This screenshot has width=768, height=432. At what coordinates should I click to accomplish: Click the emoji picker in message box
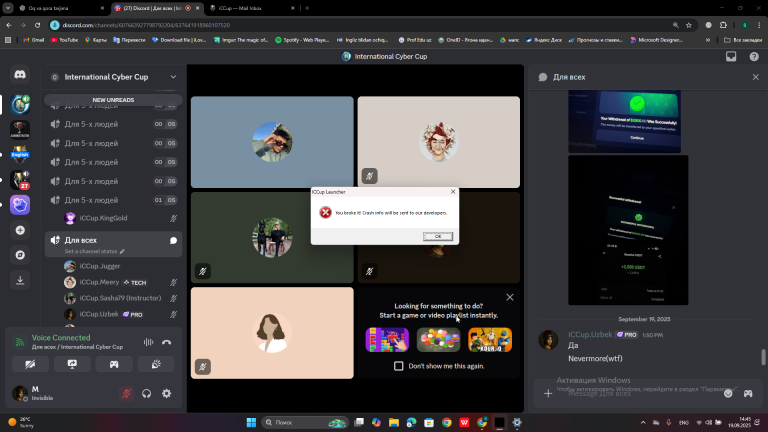coord(728,393)
